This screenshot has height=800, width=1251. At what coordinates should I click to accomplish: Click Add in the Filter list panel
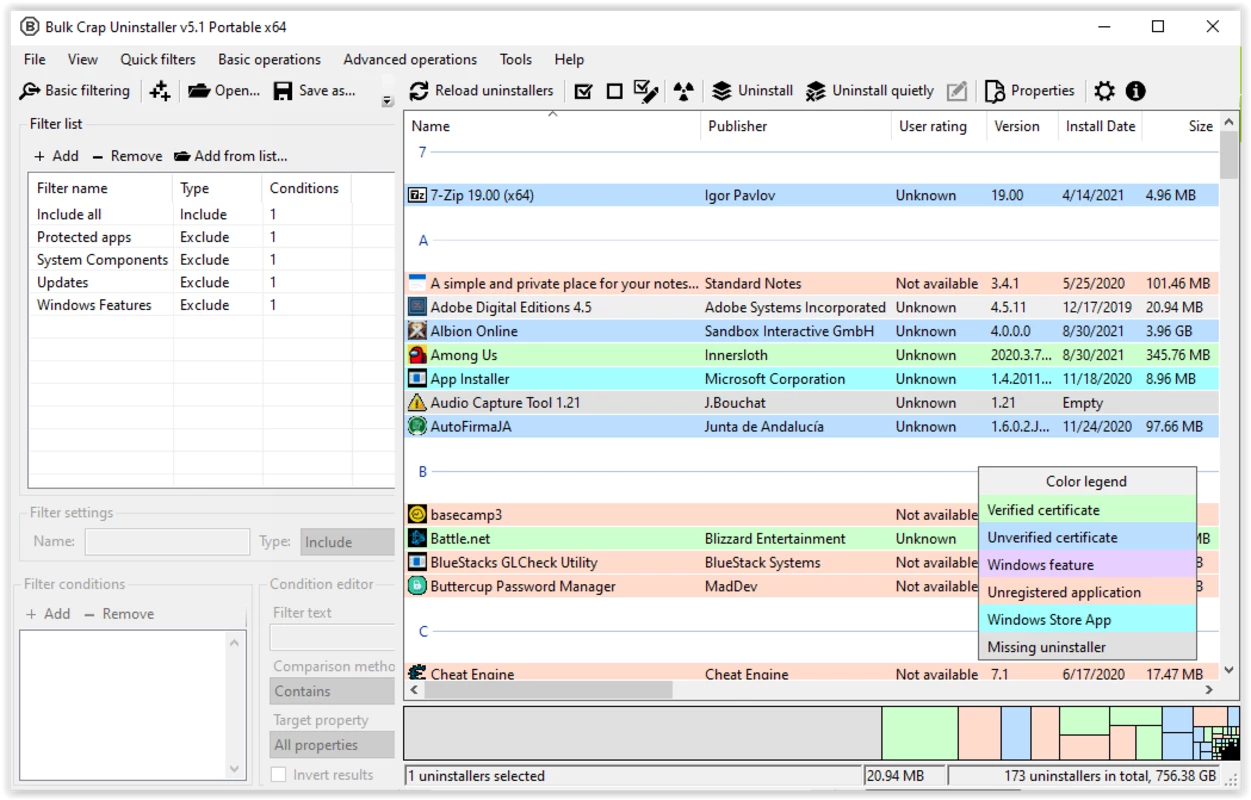(x=56, y=156)
